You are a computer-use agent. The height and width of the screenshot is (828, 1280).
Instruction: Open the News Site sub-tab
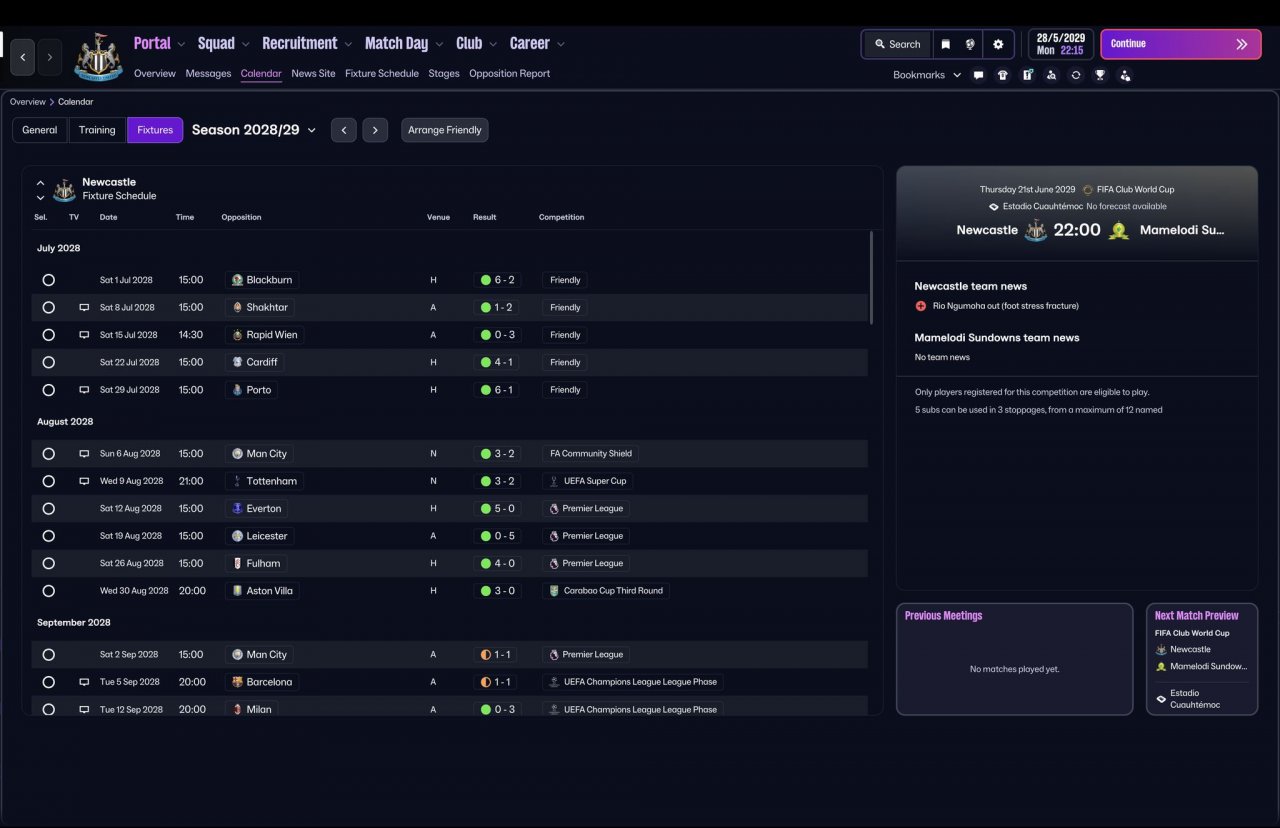tap(313, 74)
